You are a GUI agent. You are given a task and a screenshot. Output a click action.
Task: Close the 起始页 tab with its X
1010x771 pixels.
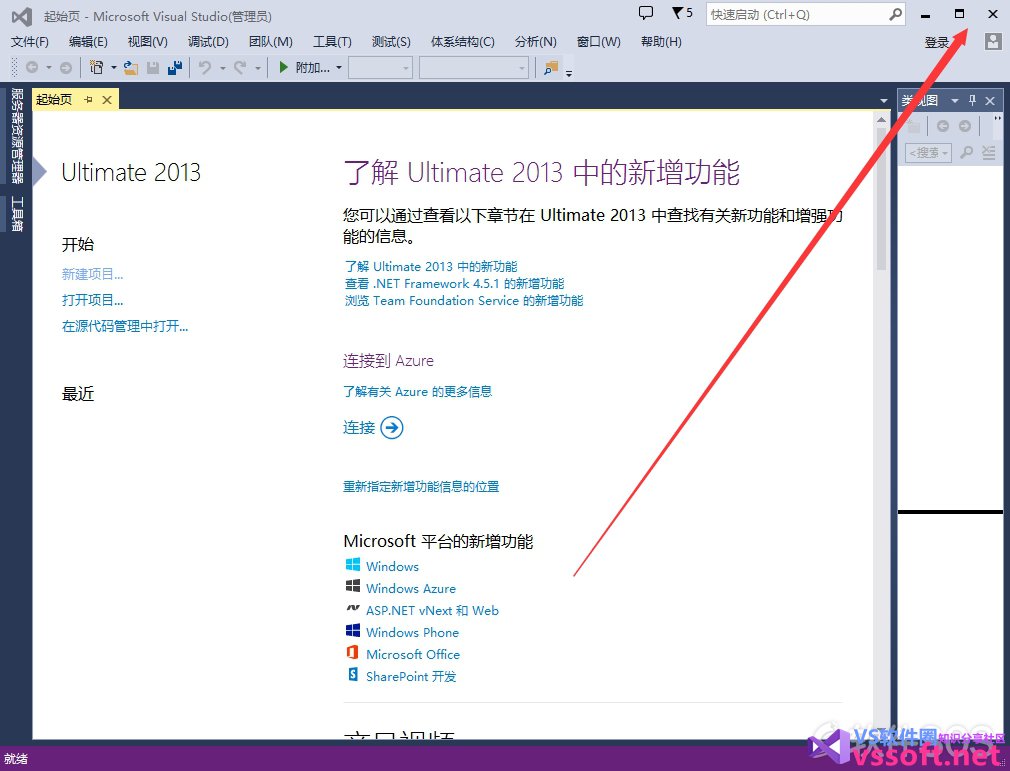point(107,100)
